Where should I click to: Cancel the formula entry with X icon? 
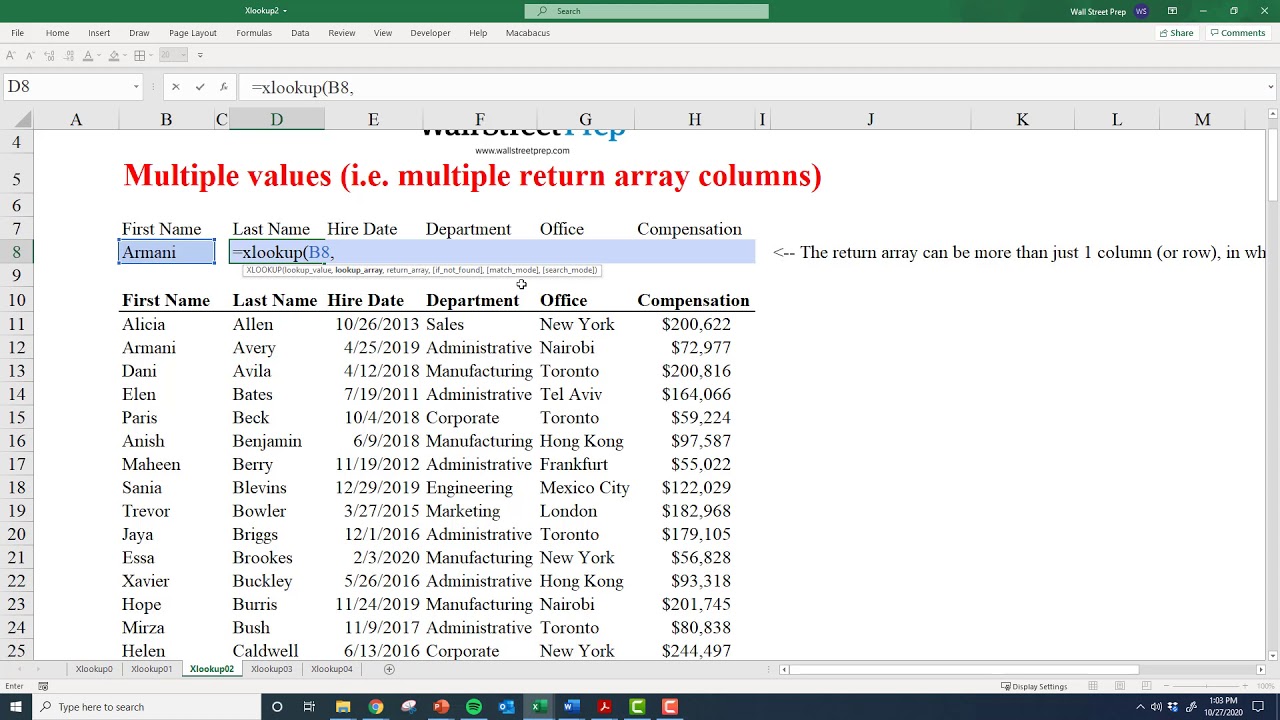[176, 87]
